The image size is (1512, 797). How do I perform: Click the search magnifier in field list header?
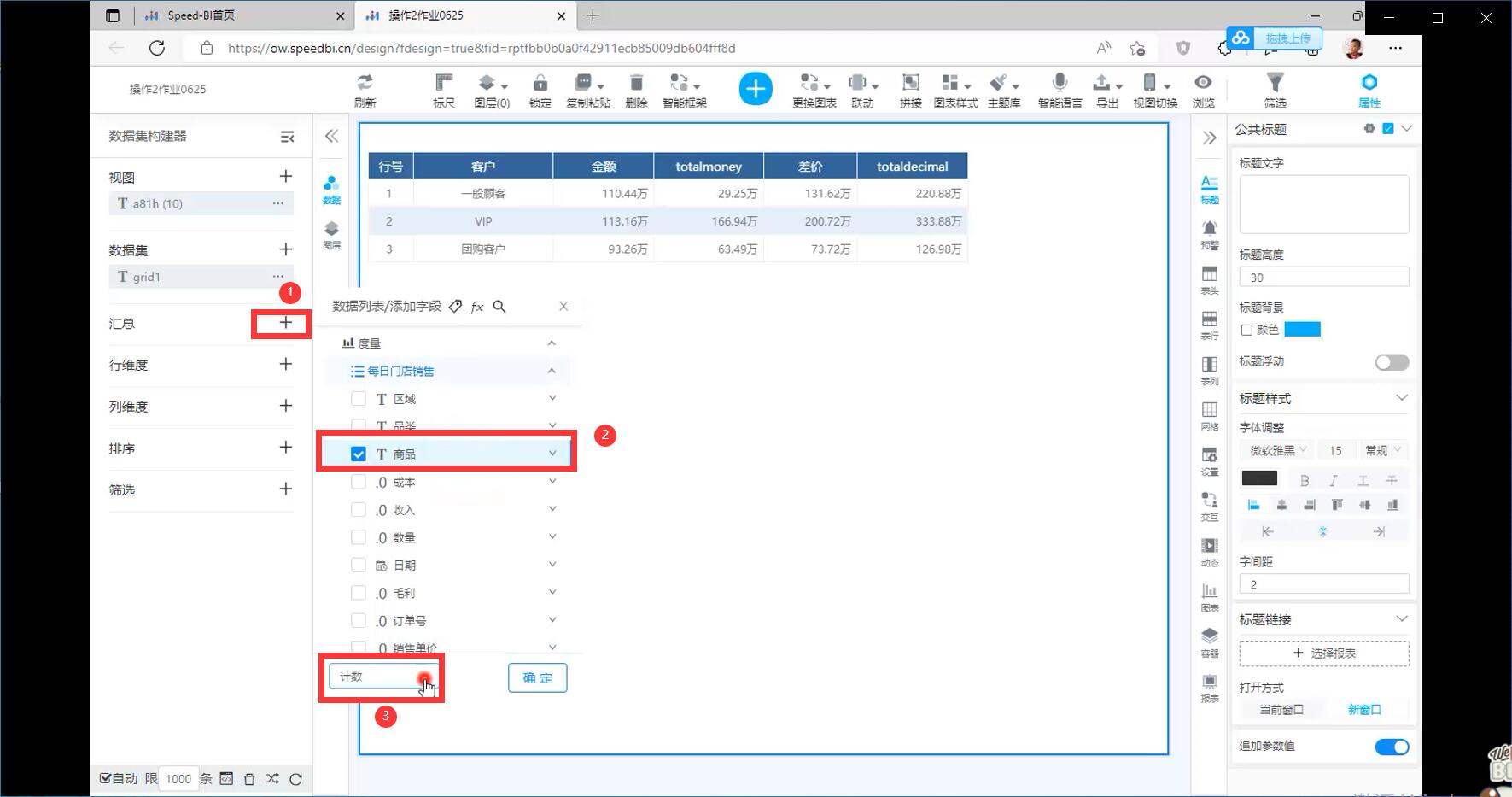pos(499,307)
